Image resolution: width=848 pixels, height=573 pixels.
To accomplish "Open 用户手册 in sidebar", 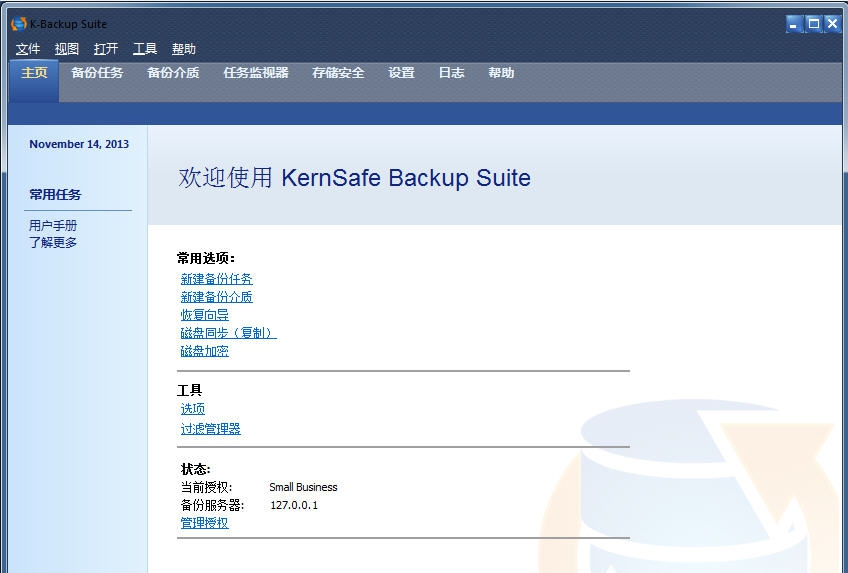I will pos(53,225).
